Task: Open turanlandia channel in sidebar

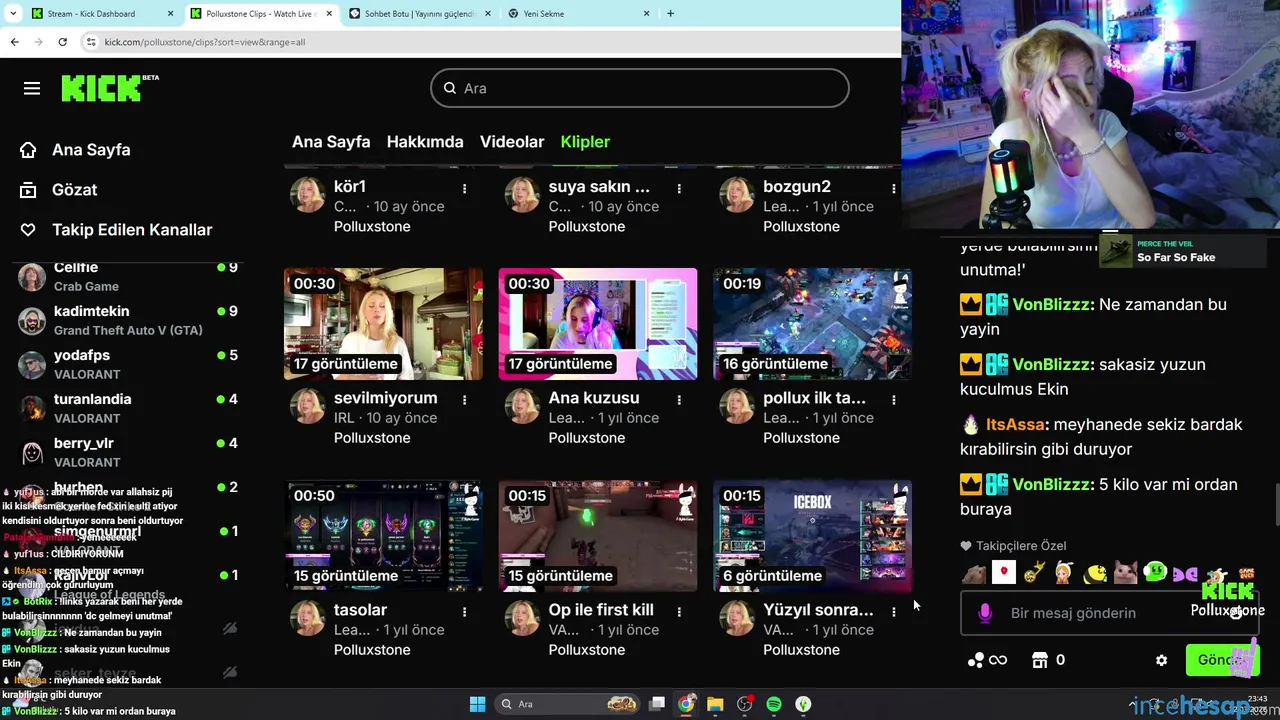Action: pyautogui.click(x=128, y=408)
